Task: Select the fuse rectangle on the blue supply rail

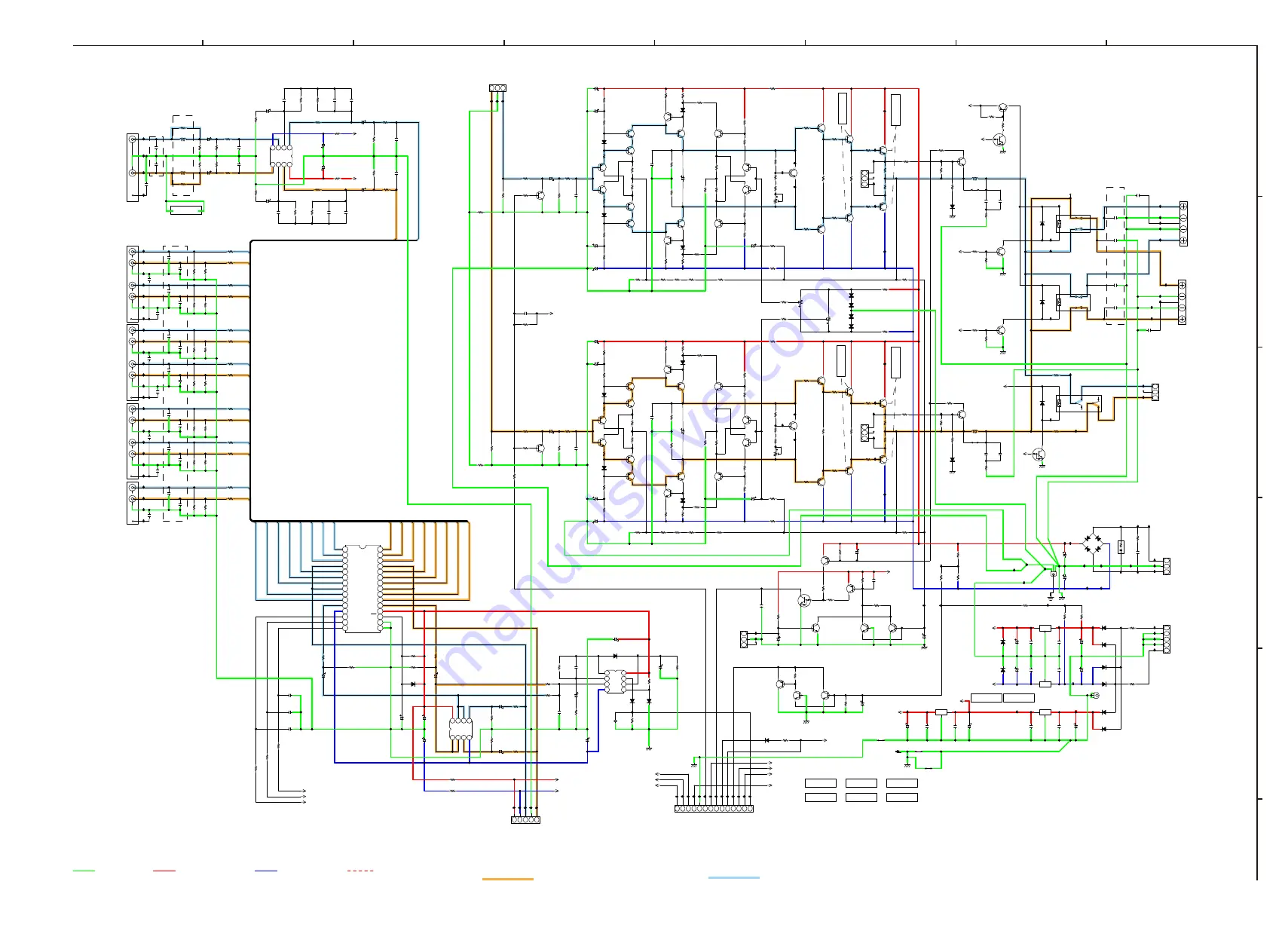Action: [1045, 684]
